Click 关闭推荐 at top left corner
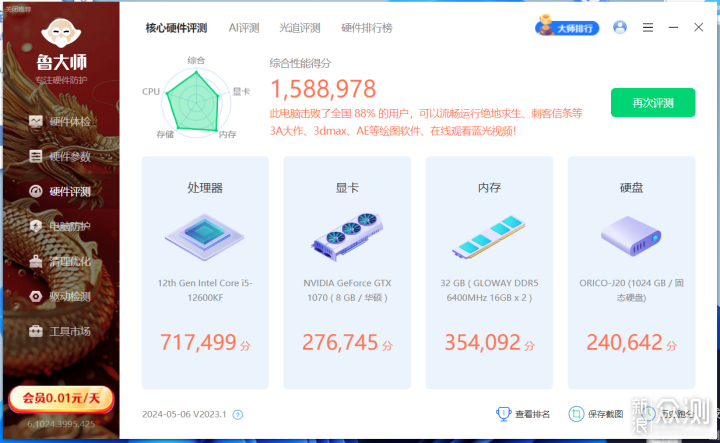This screenshot has width=720, height=443. pos(18,9)
